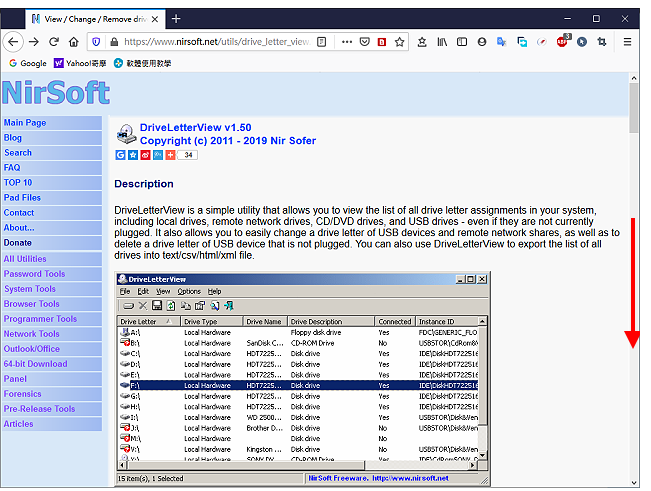Open the Google bookmark

[28, 63]
